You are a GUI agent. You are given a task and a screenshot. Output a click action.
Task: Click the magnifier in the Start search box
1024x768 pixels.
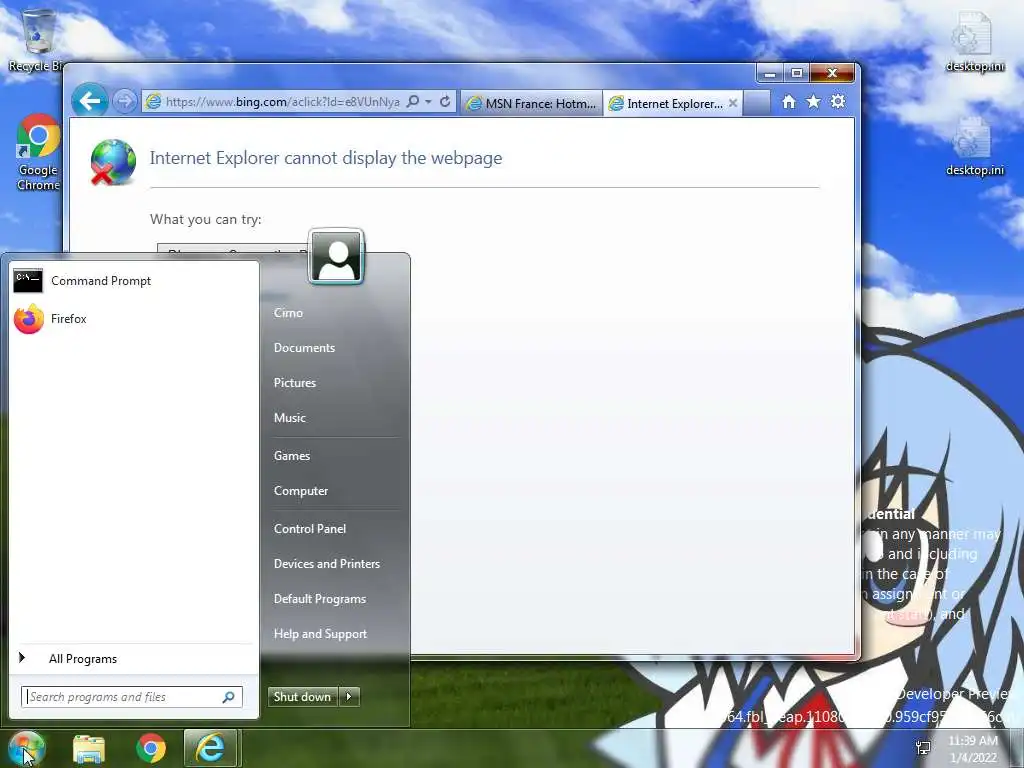coord(229,697)
